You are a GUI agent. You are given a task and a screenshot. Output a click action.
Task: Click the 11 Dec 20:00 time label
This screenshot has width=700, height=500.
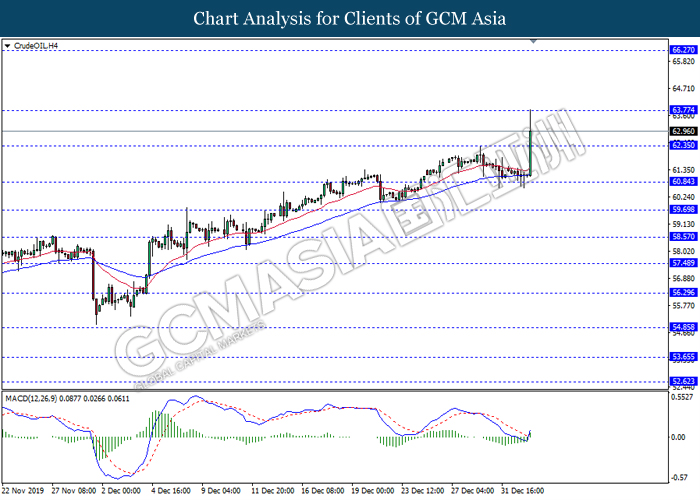tap(273, 491)
